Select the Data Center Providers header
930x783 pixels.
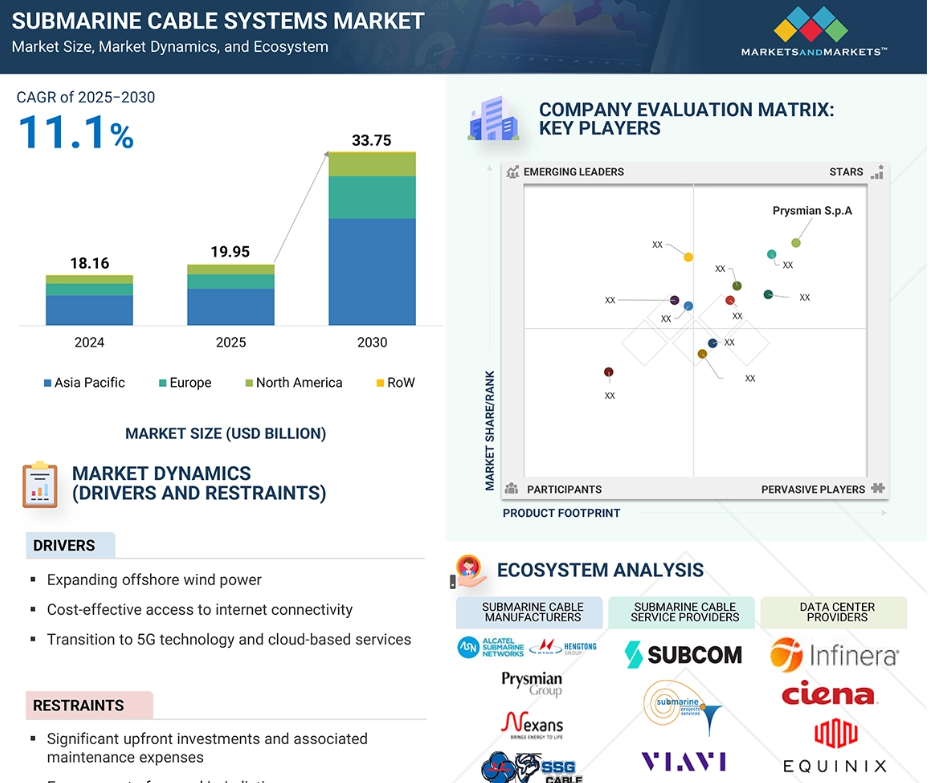[x=835, y=612]
